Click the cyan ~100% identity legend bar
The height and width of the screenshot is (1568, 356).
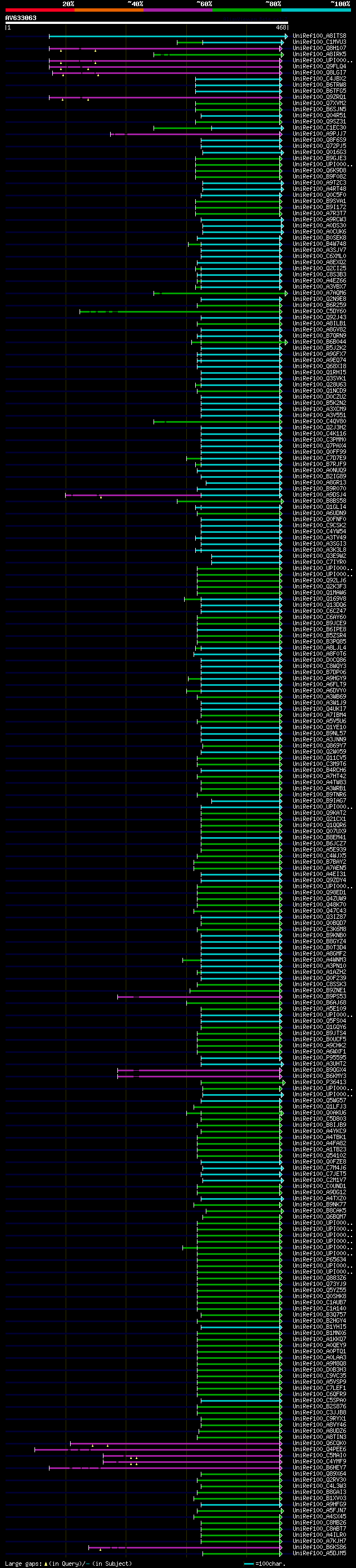point(316,10)
